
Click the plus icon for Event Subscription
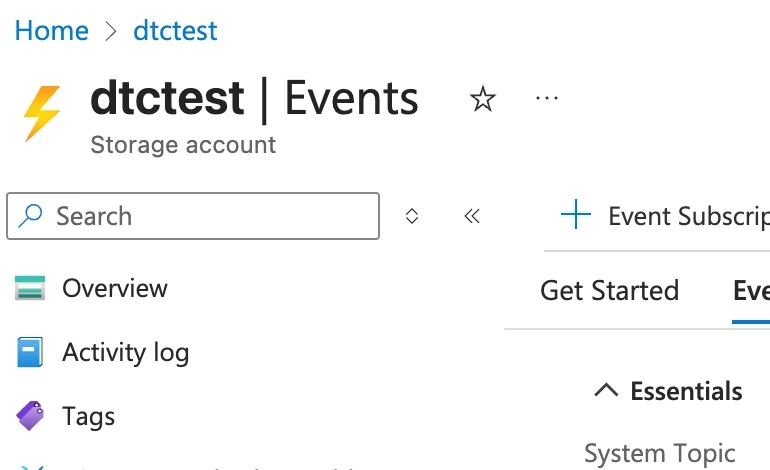pyautogui.click(x=576, y=215)
